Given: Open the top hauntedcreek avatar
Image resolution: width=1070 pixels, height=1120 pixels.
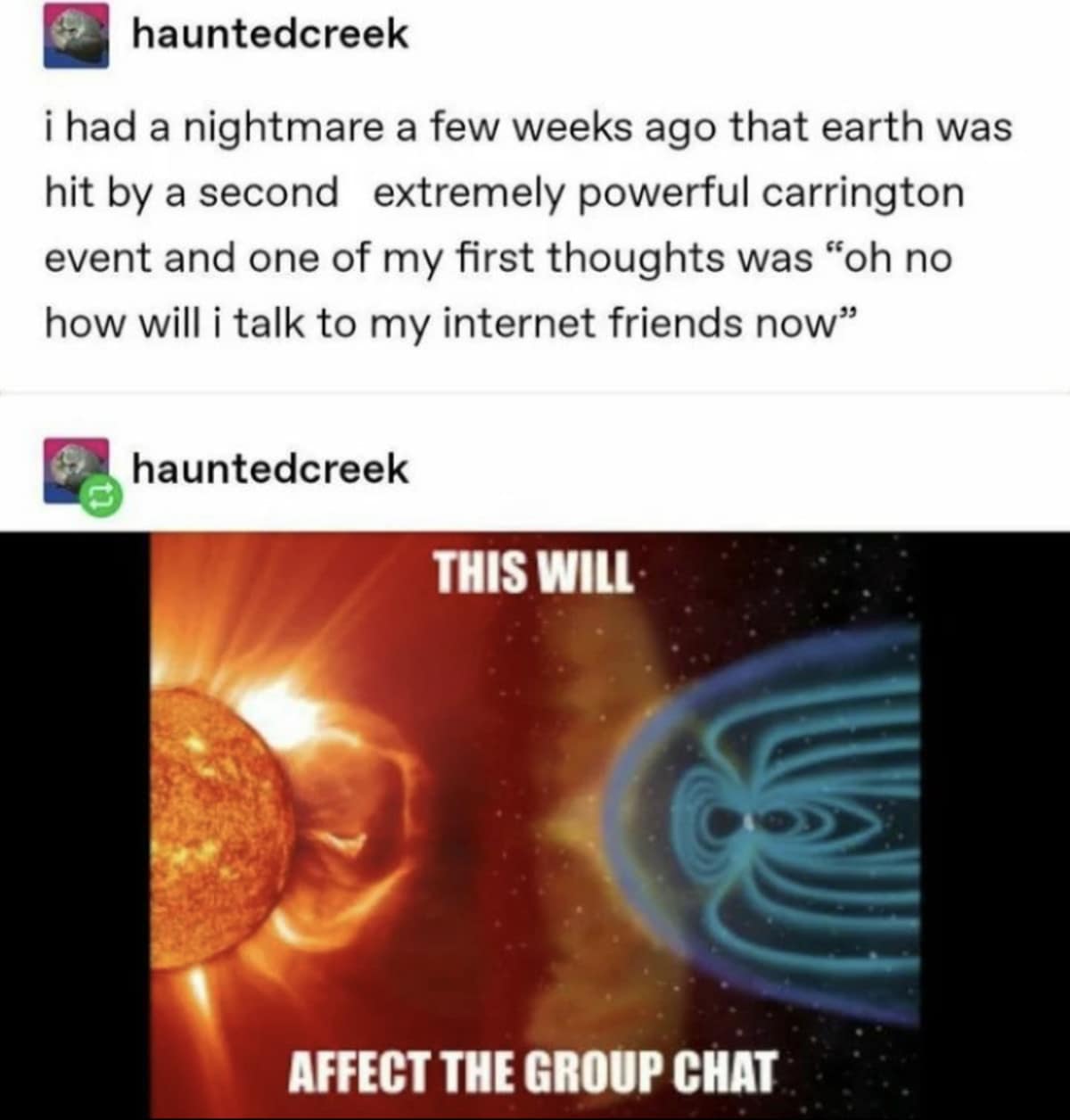Looking at the screenshot, I should click(x=76, y=35).
